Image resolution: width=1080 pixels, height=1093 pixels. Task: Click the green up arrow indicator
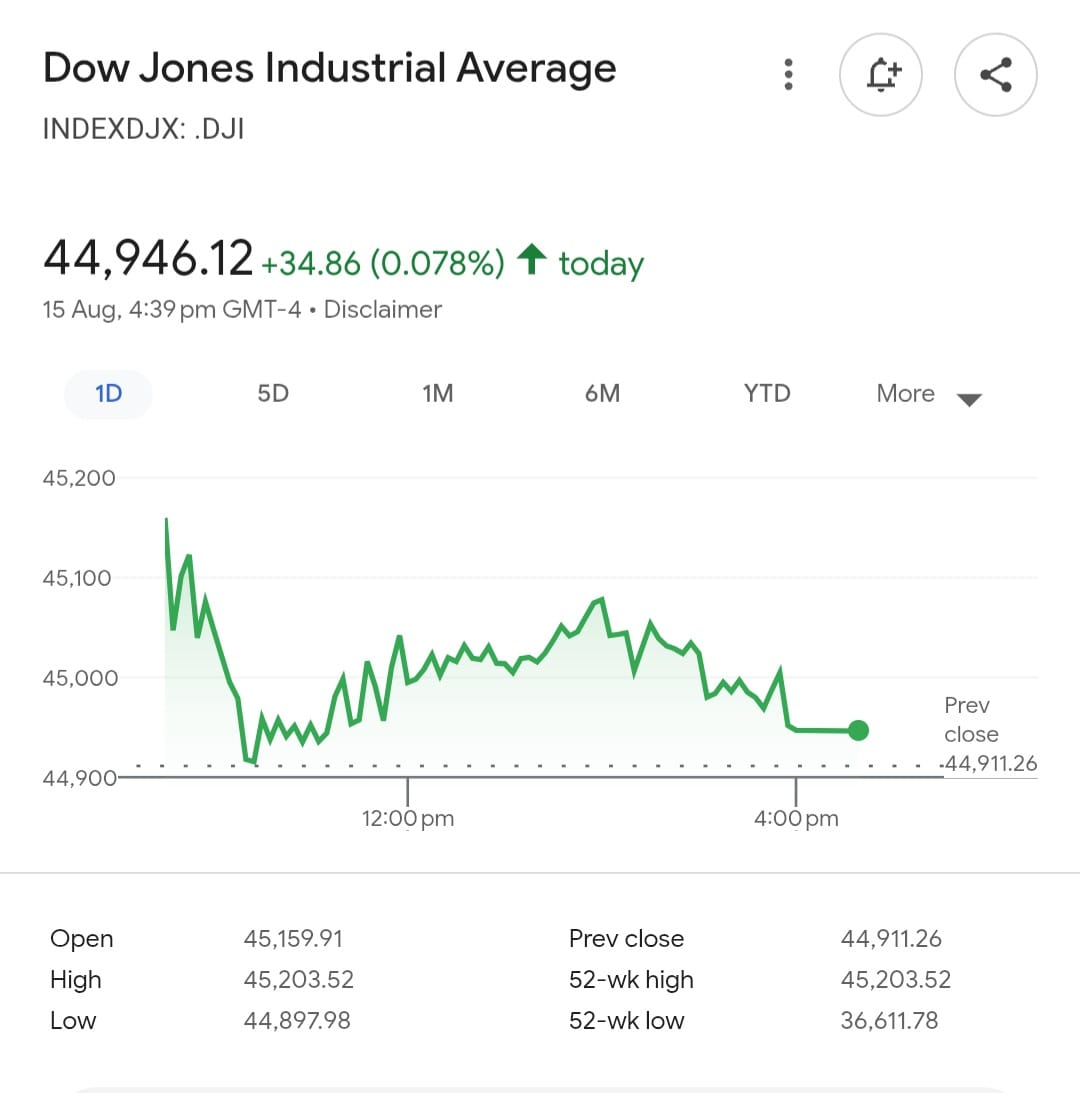click(x=532, y=260)
